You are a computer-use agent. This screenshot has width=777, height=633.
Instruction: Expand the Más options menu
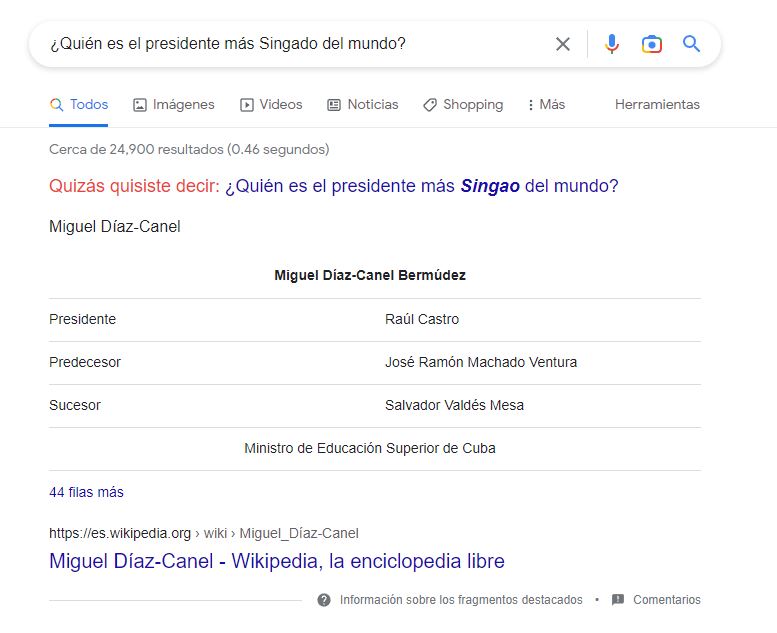pyautogui.click(x=545, y=104)
